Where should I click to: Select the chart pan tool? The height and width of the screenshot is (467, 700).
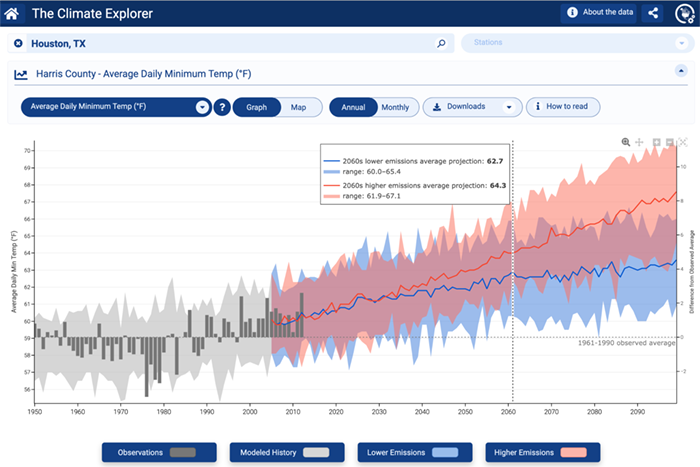tap(639, 143)
